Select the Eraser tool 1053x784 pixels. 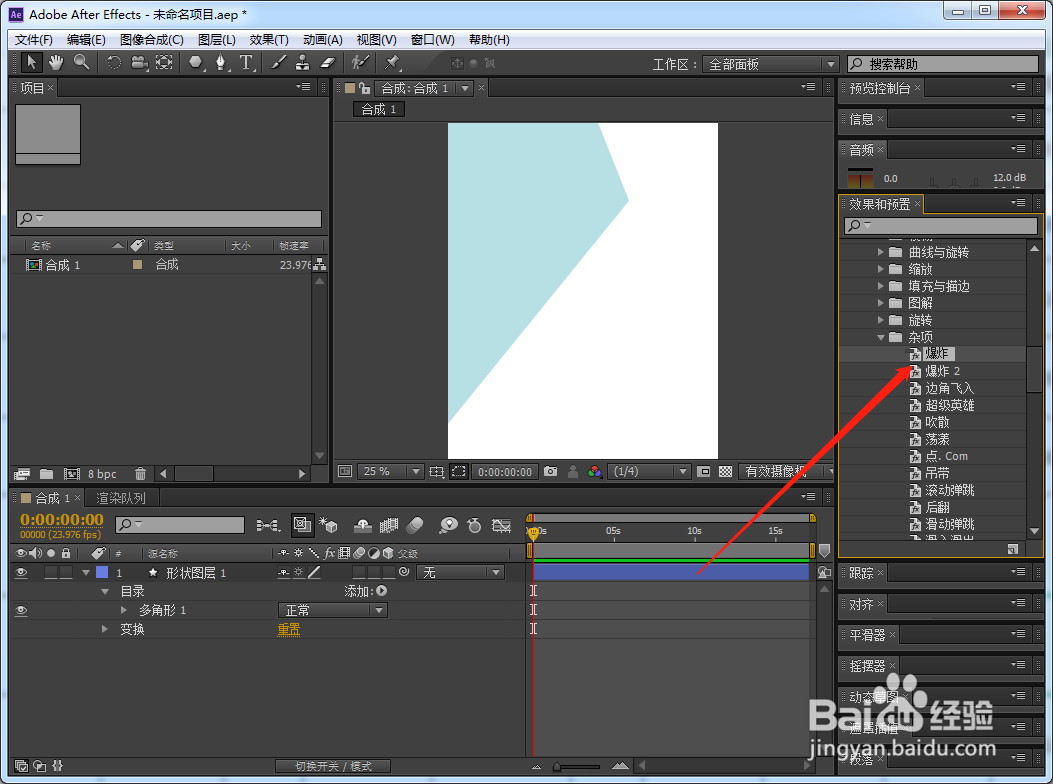327,63
